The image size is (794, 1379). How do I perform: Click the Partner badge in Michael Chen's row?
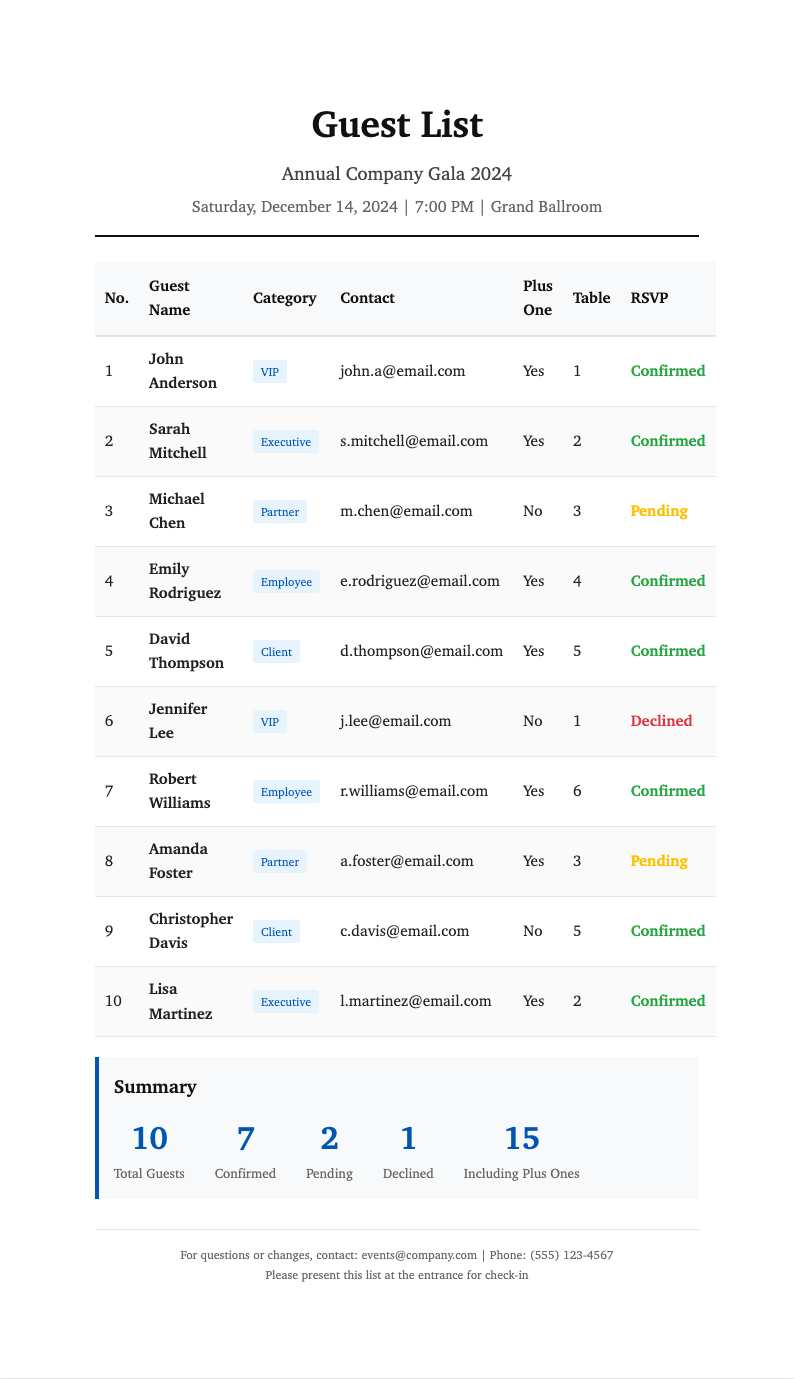coord(279,512)
